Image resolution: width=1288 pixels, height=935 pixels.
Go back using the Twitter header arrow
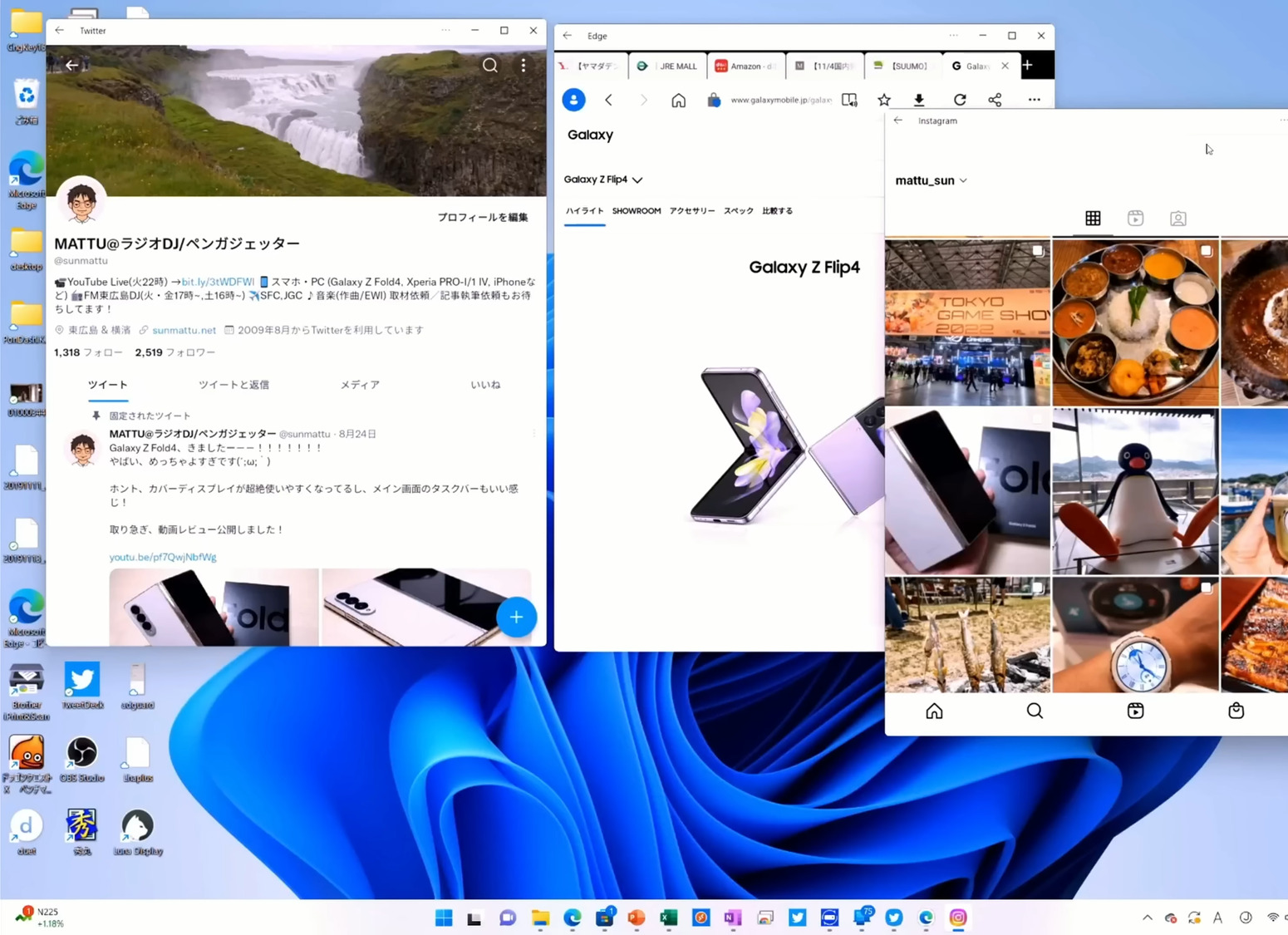pos(72,65)
